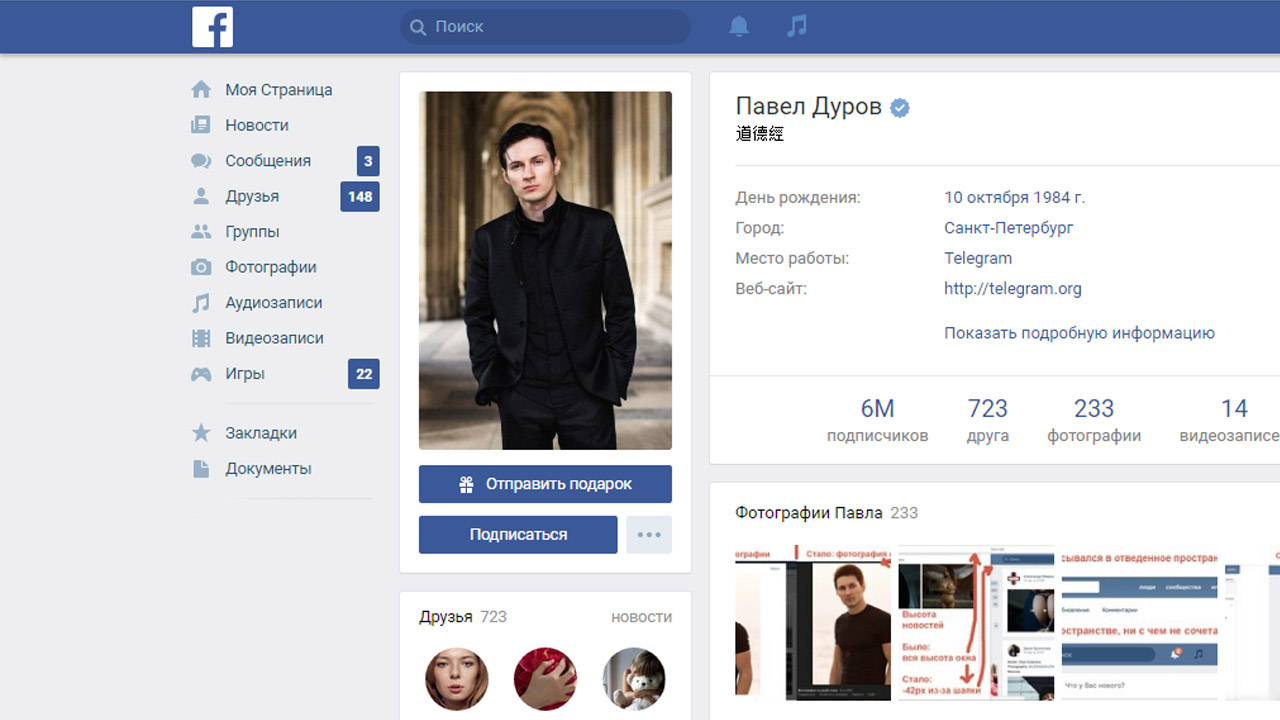This screenshot has width=1280, height=720.
Task: Click newspaper icon beside Новости
Action: coord(201,125)
